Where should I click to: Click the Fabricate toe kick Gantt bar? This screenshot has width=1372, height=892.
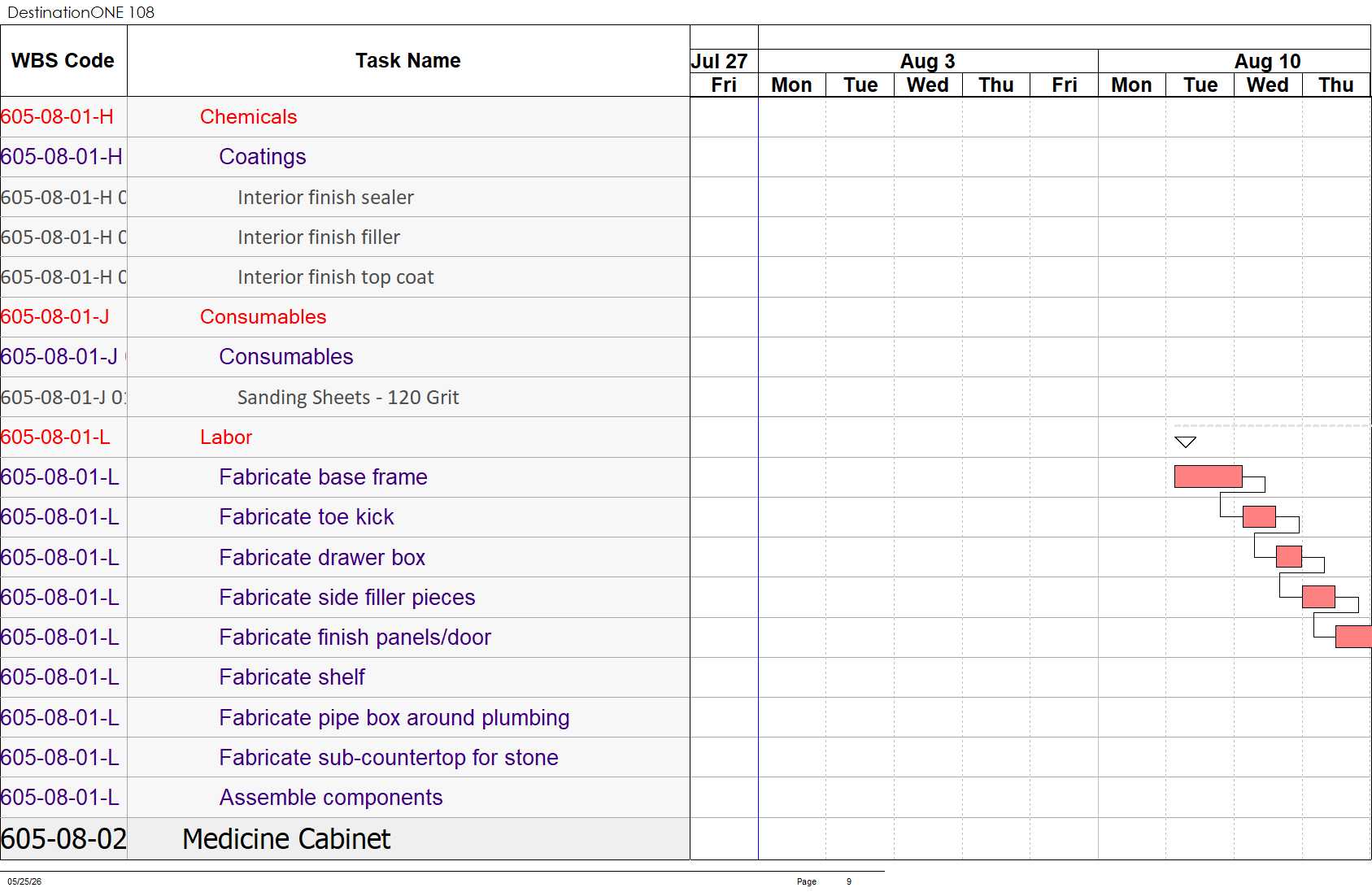point(1259,516)
